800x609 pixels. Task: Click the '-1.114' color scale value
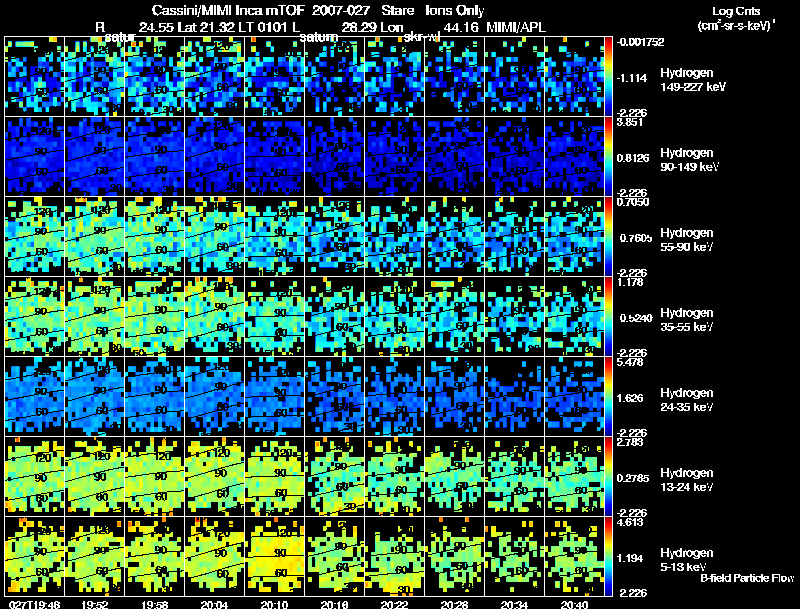coord(632,78)
